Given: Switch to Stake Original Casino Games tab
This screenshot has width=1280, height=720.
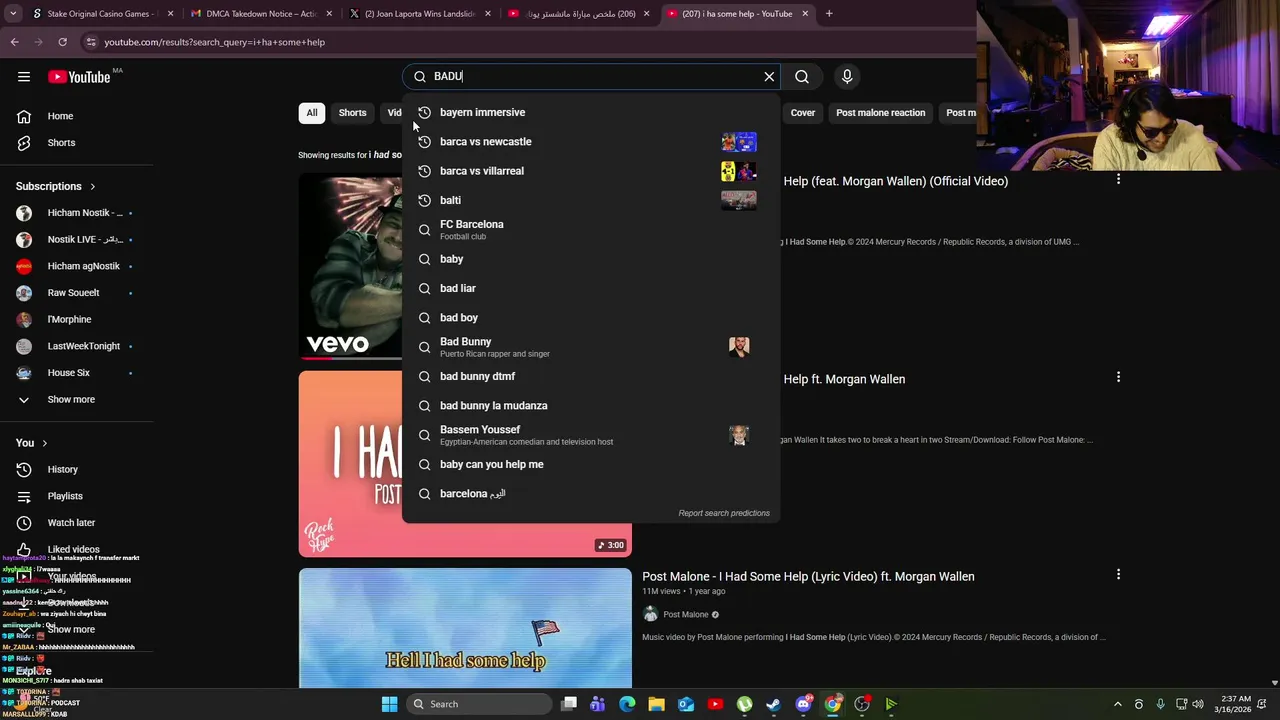Looking at the screenshot, I should (98, 14).
